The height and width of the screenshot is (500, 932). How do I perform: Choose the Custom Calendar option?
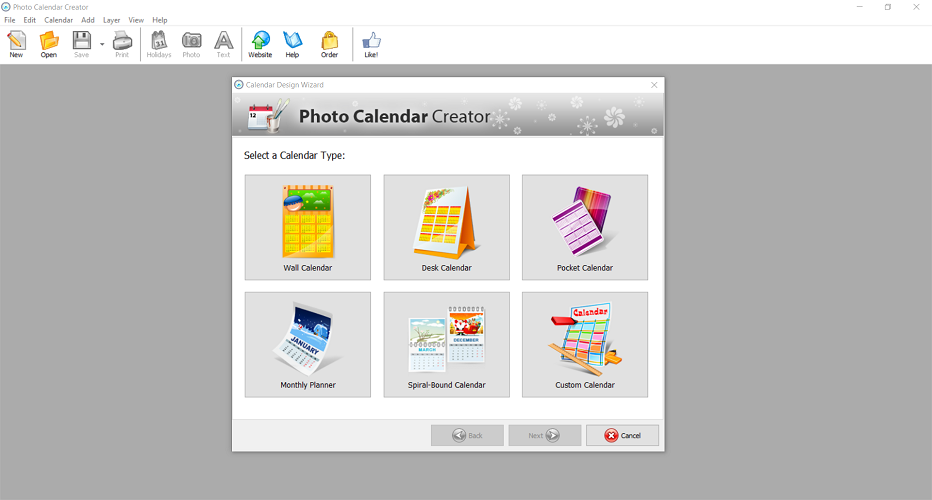[x=585, y=344]
